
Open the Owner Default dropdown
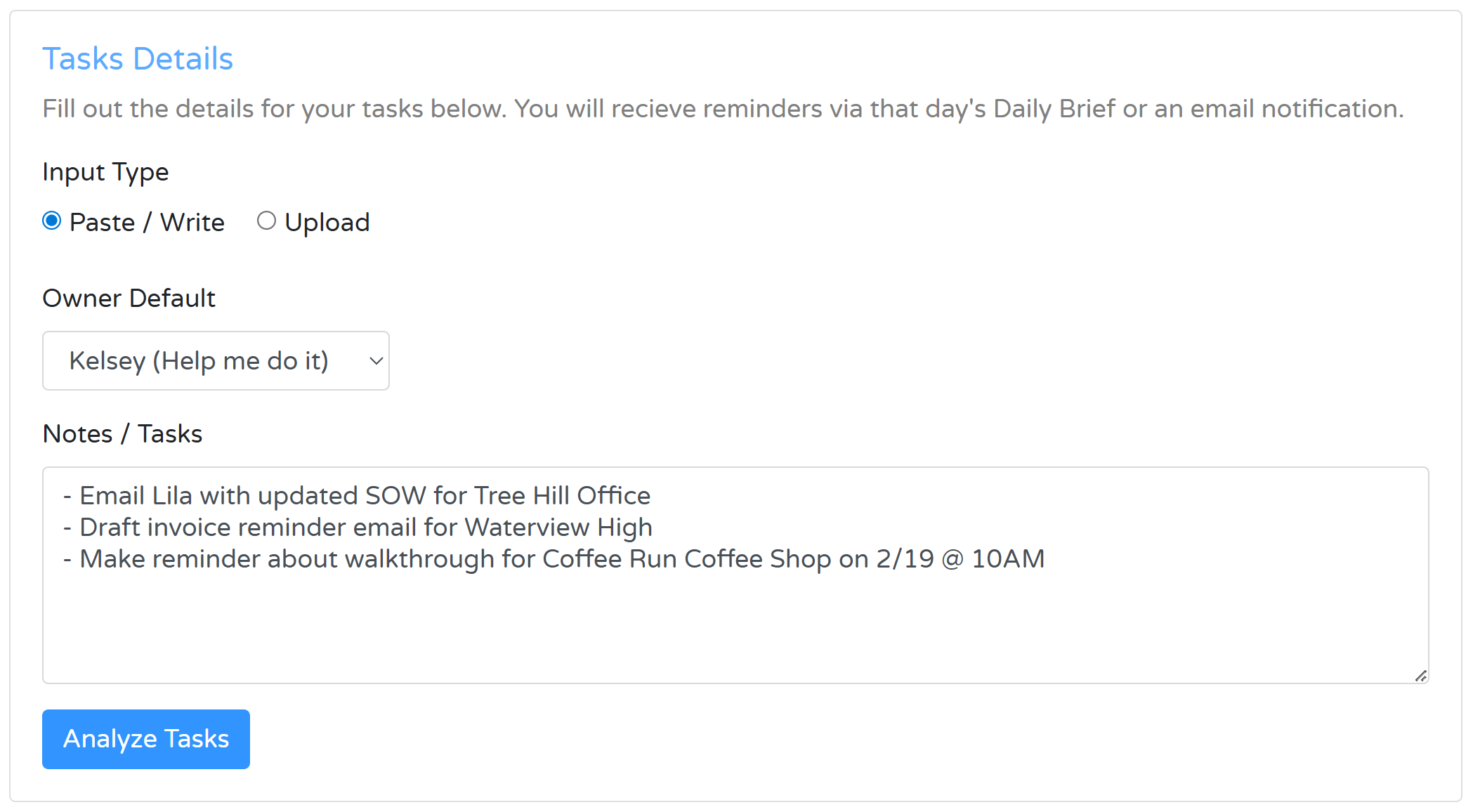coord(216,361)
